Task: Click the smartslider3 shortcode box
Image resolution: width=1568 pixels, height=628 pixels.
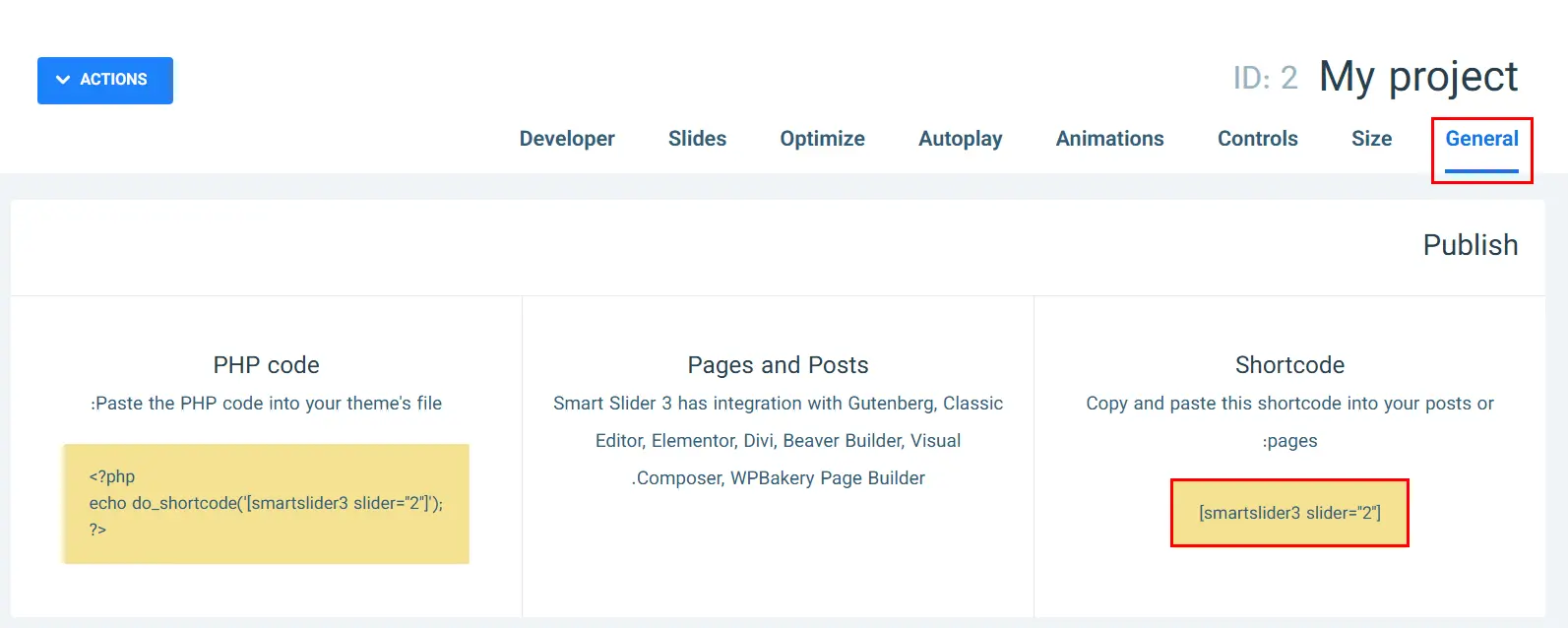Action: pyautogui.click(x=1289, y=513)
